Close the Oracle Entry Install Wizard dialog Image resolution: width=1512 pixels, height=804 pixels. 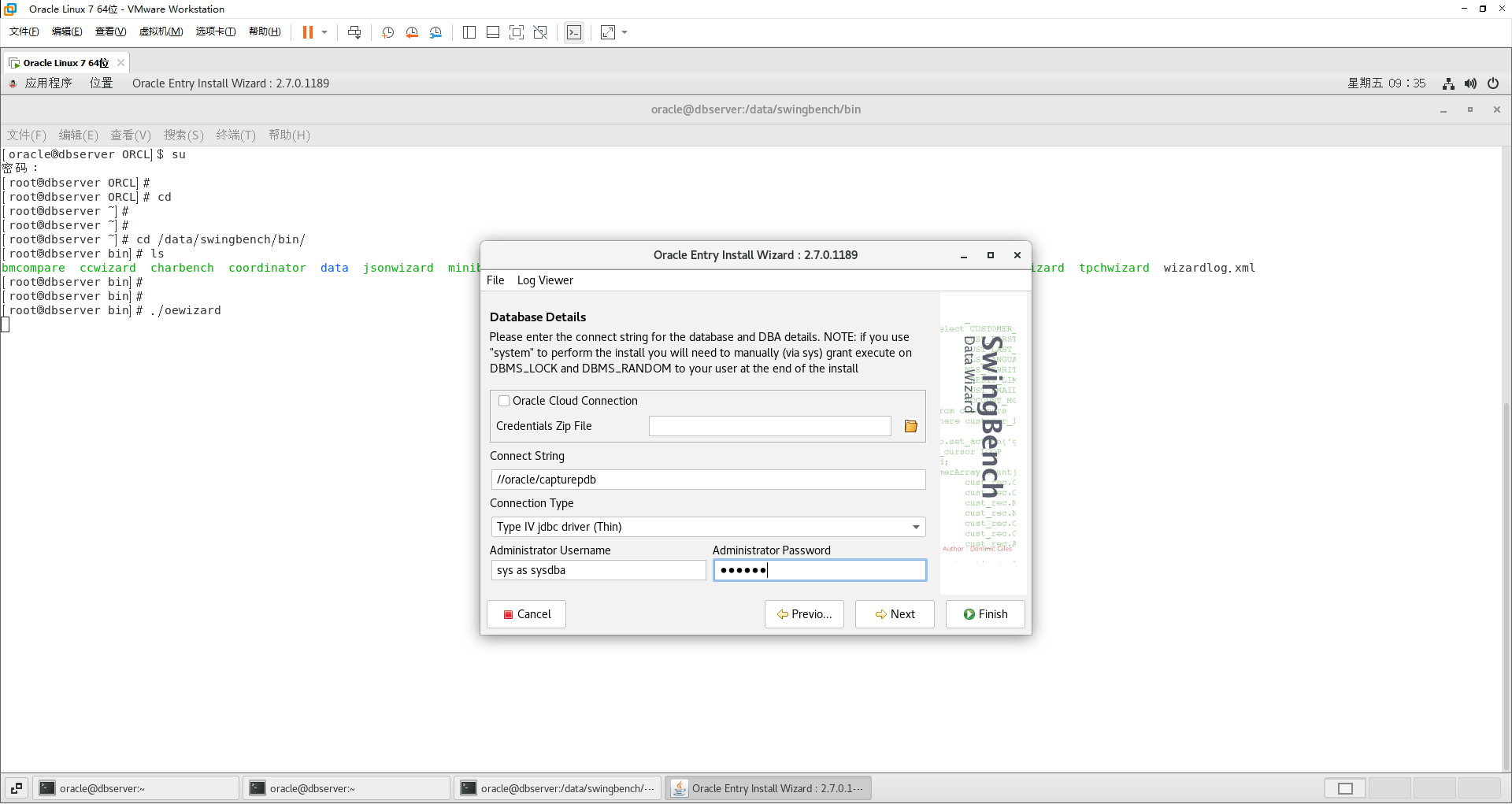tap(1017, 255)
